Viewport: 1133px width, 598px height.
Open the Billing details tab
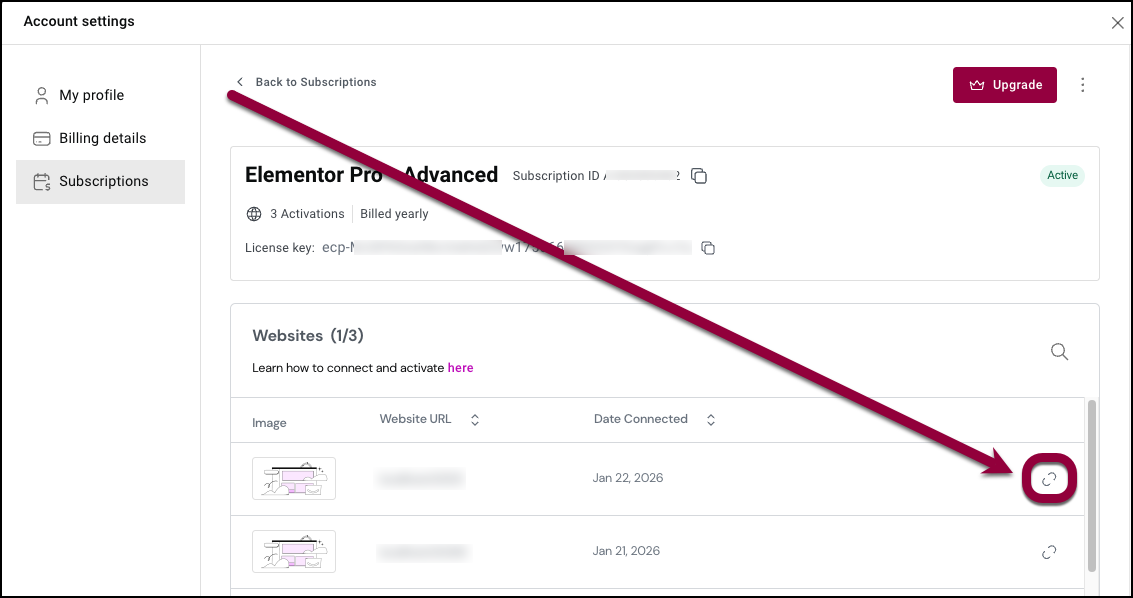[x=102, y=138]
